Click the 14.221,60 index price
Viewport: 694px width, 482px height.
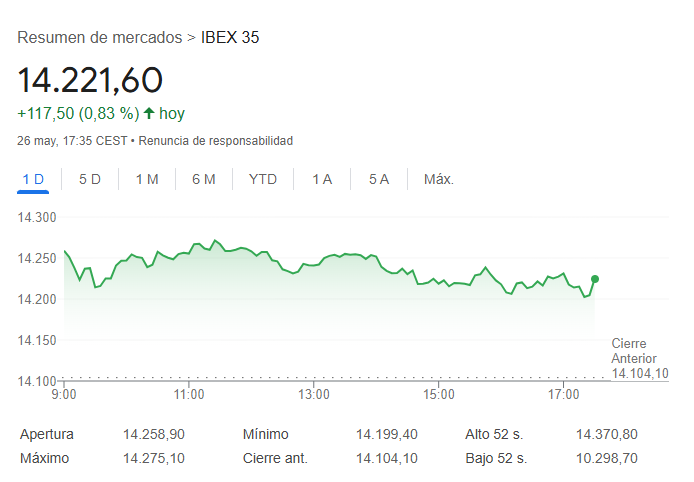coord(90,81)
